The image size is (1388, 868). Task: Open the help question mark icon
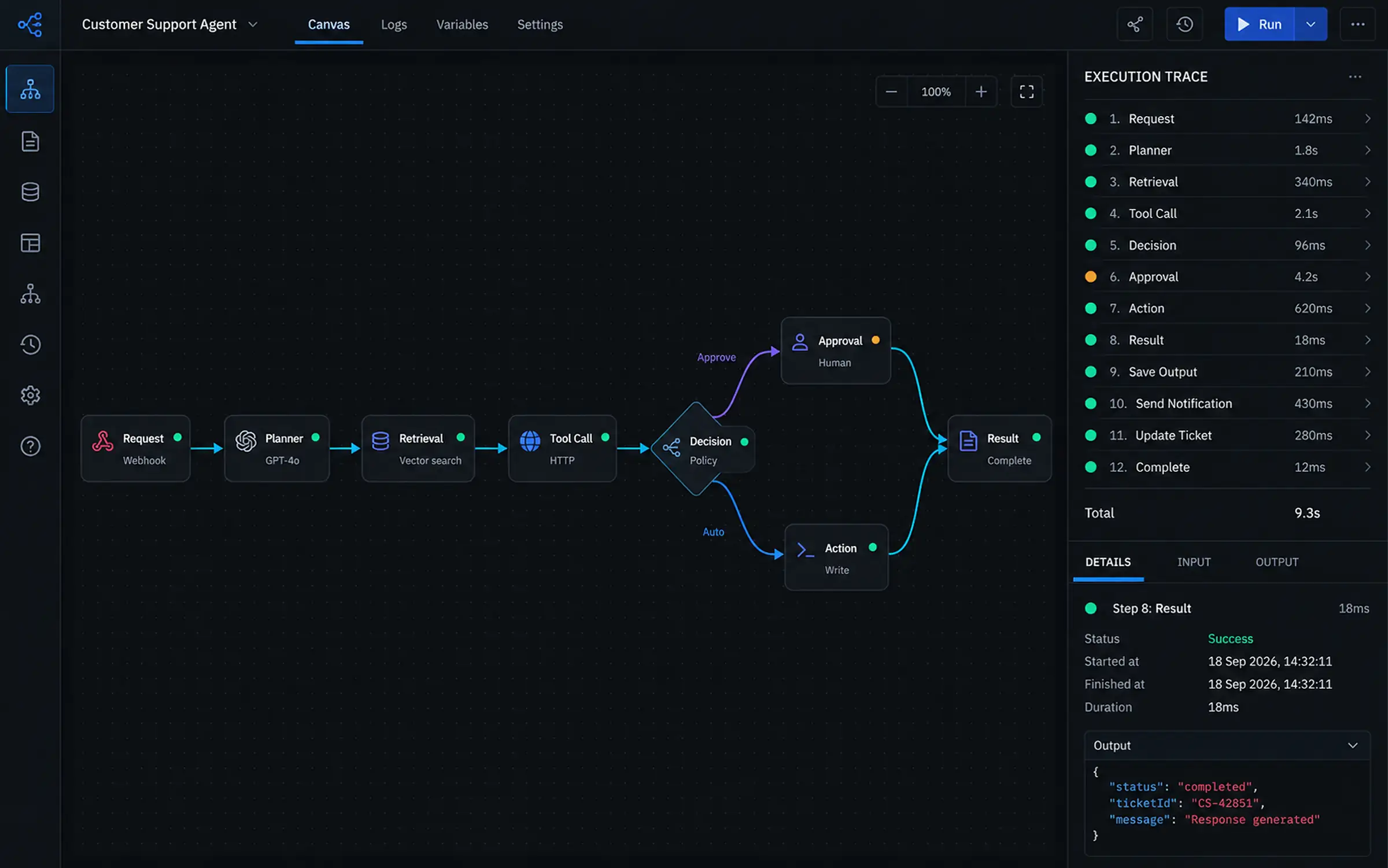click(x=30, y=446)
